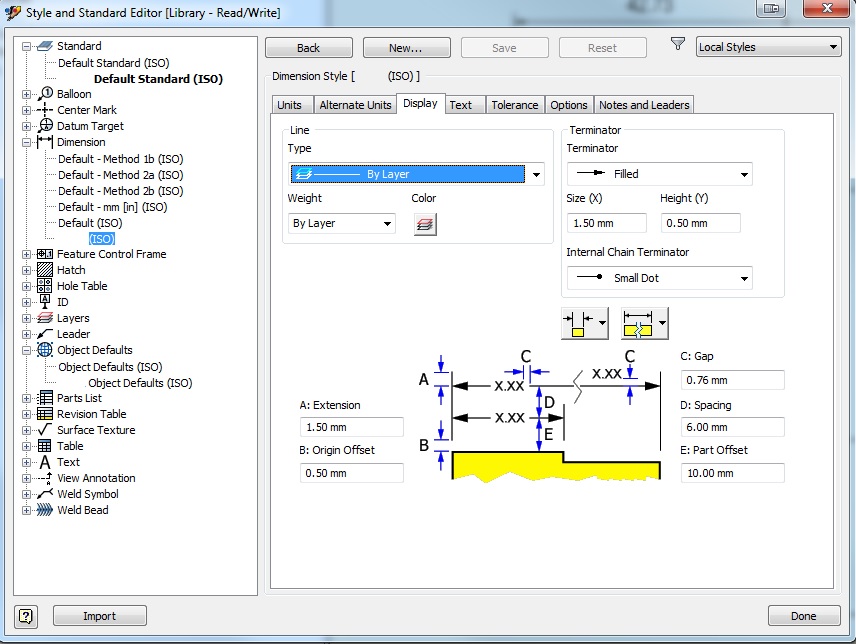Image resolution: width=856 pixels, height=644 pixels.
Task: Click the Feature Control Frame icon
Action: [45, 254]
